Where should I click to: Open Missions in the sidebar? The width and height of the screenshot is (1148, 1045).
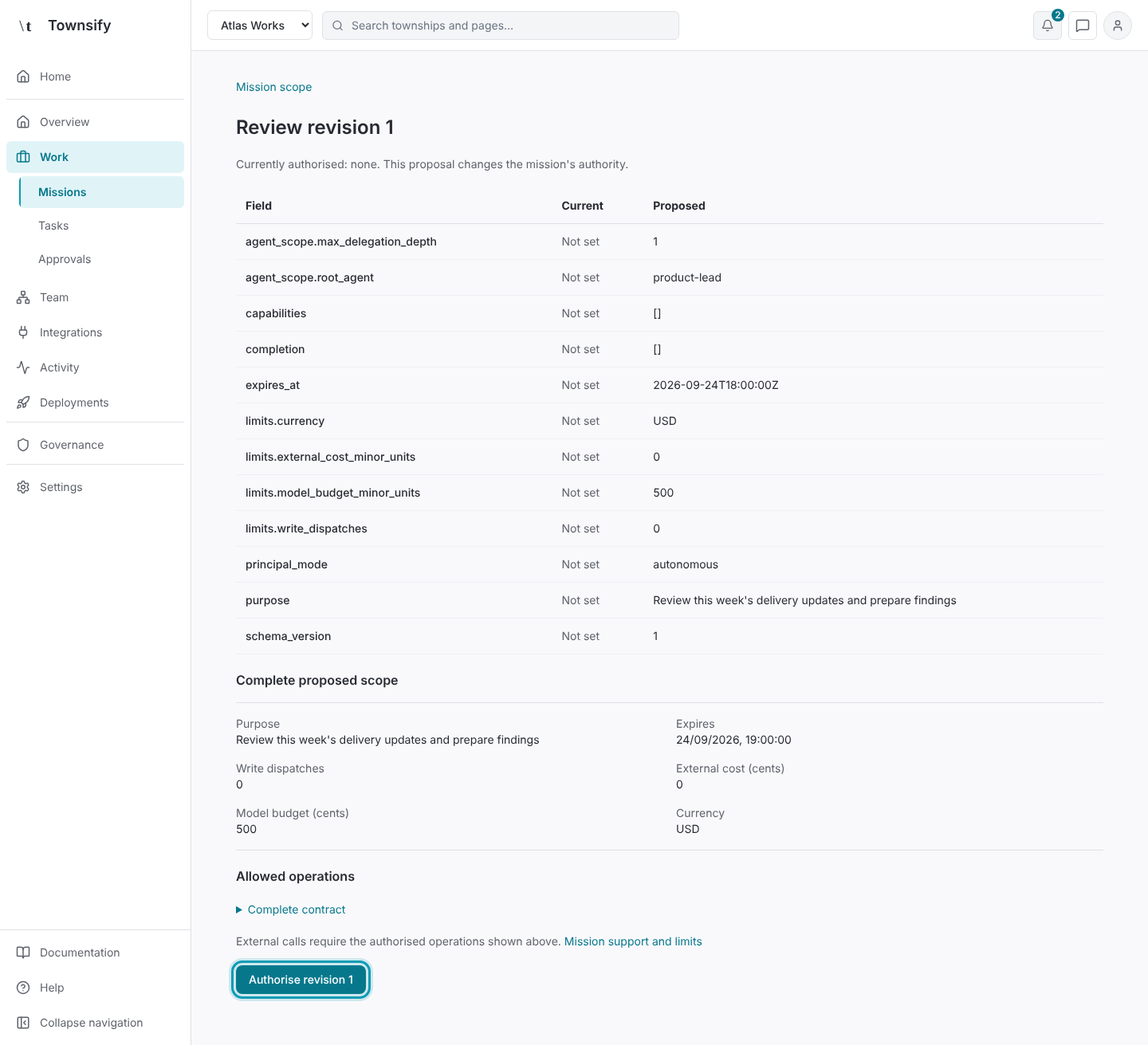(x=102, y=192)
